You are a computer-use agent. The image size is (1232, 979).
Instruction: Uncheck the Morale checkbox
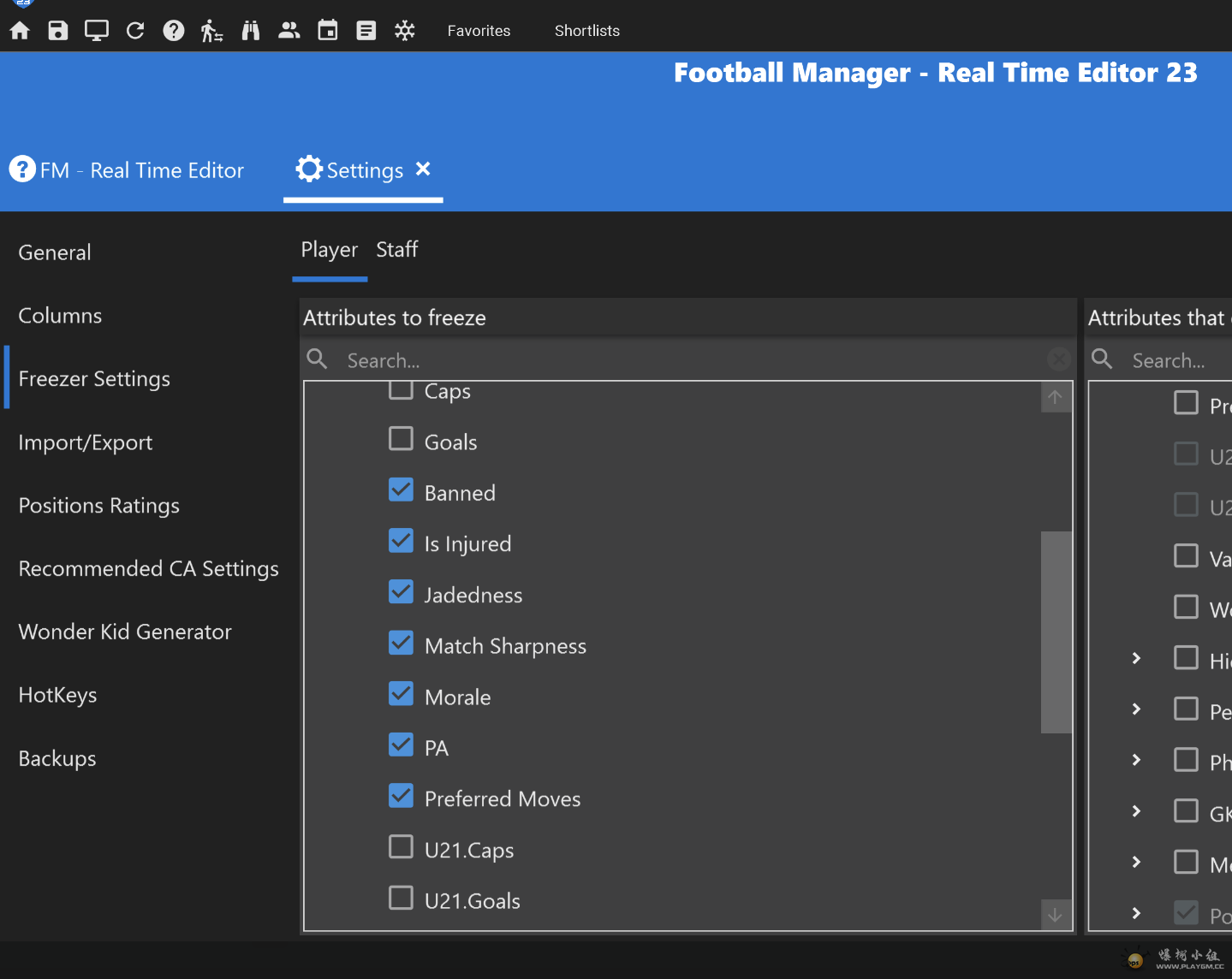pos(401,694)
